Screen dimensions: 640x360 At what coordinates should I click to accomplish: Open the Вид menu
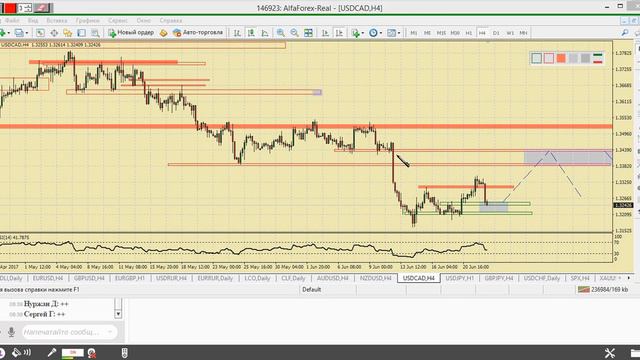tap(33, 20)
